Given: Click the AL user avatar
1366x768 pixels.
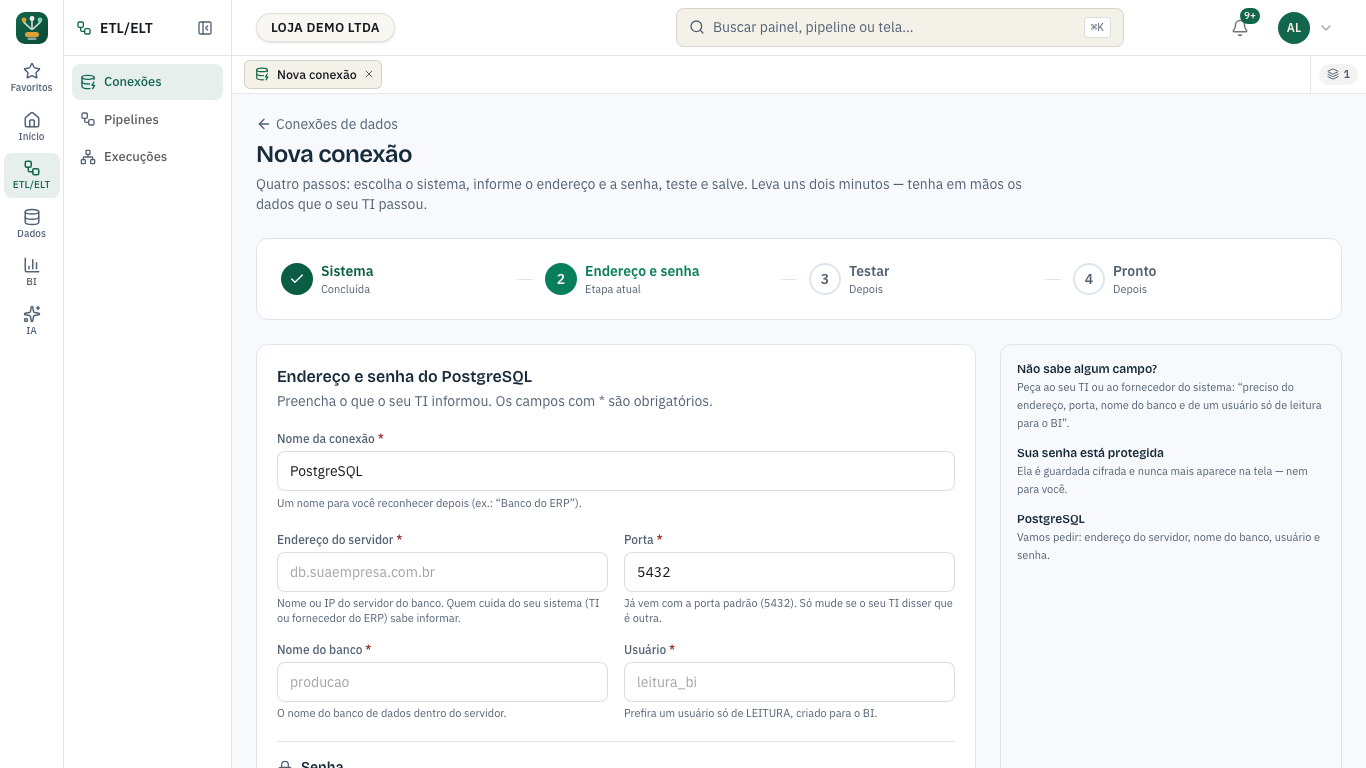Looking at the screenshot, I should pos(1294,28).
